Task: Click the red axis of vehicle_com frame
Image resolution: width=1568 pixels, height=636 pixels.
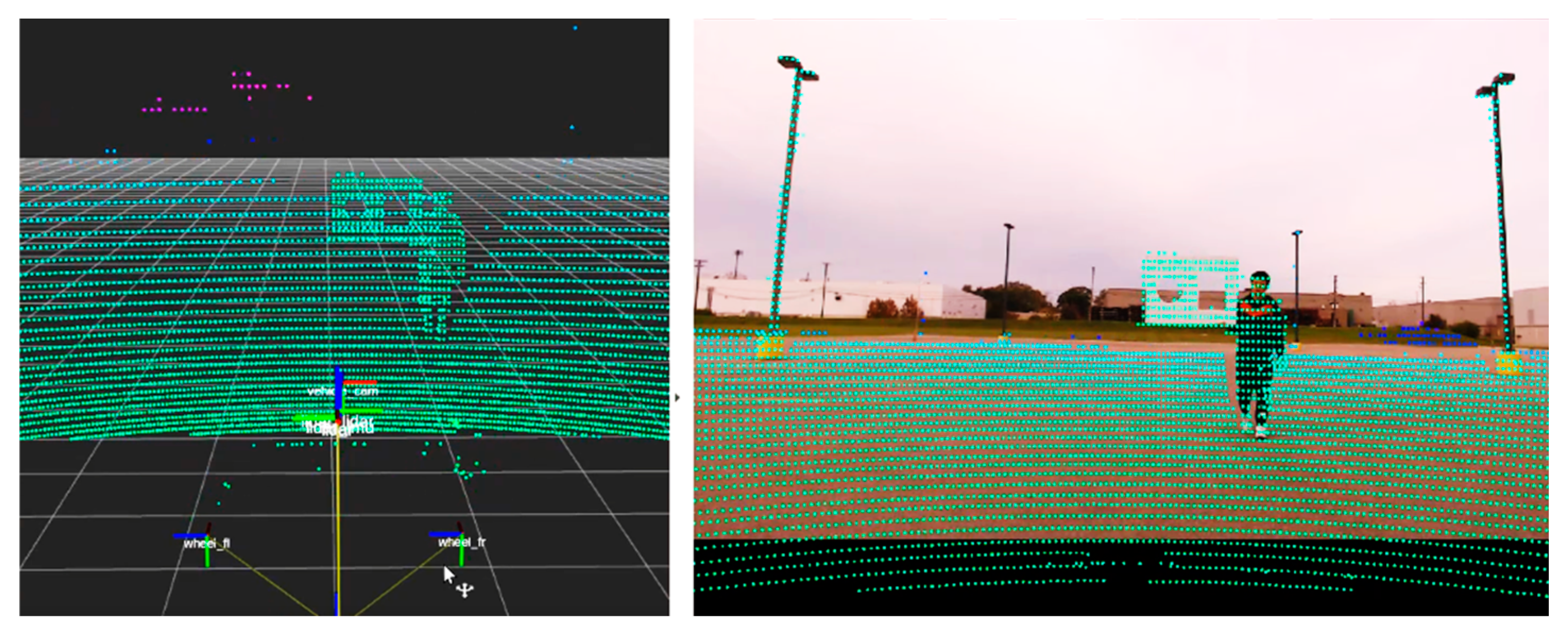Action: coord(361,383)
